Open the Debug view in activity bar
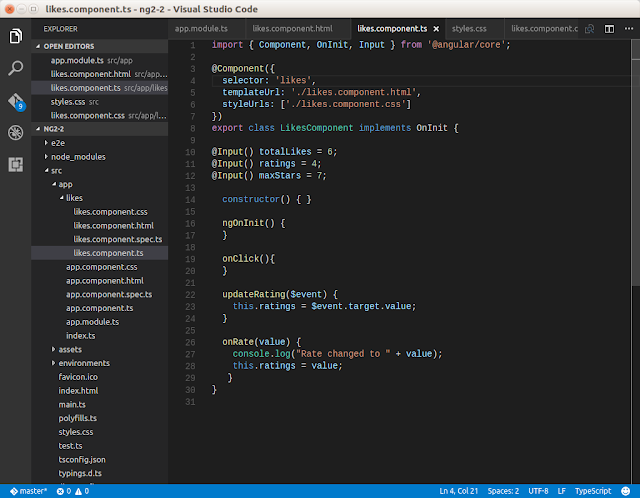640x498 pixels. coord(16,133)
